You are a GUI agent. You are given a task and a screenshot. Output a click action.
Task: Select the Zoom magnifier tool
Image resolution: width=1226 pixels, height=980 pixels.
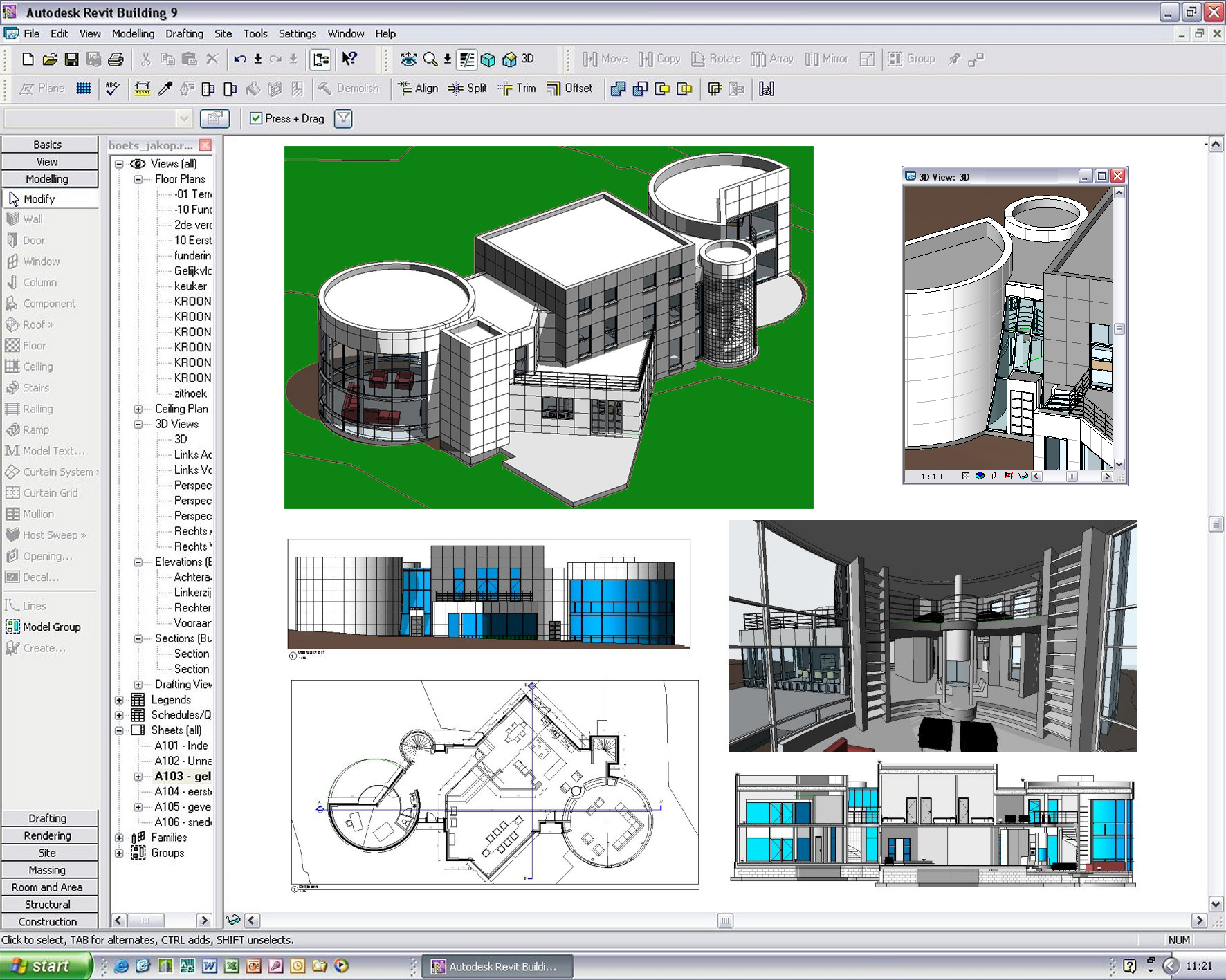click(430, 59)
